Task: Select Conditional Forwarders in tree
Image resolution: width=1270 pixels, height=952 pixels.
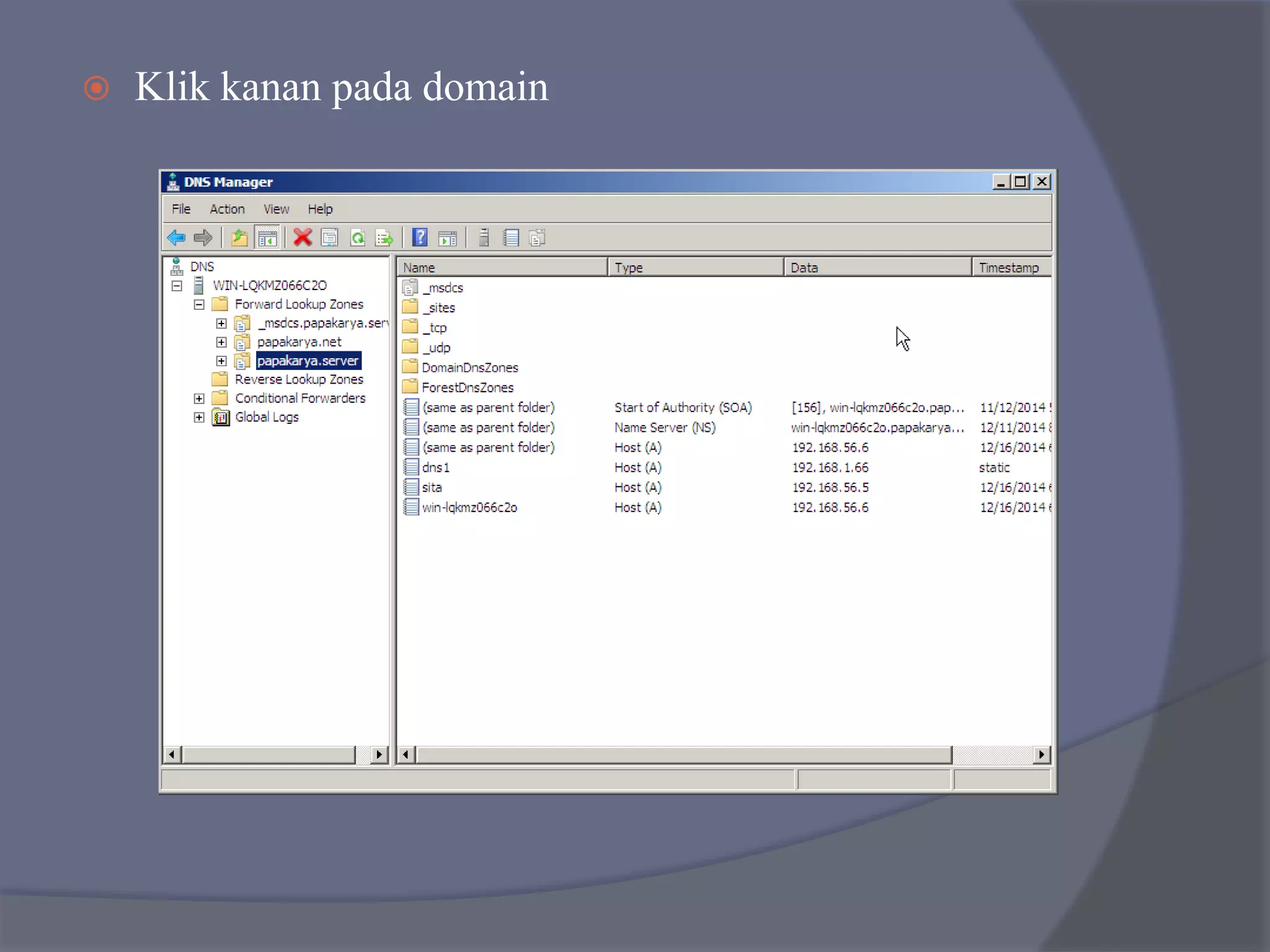Action: 300,399
